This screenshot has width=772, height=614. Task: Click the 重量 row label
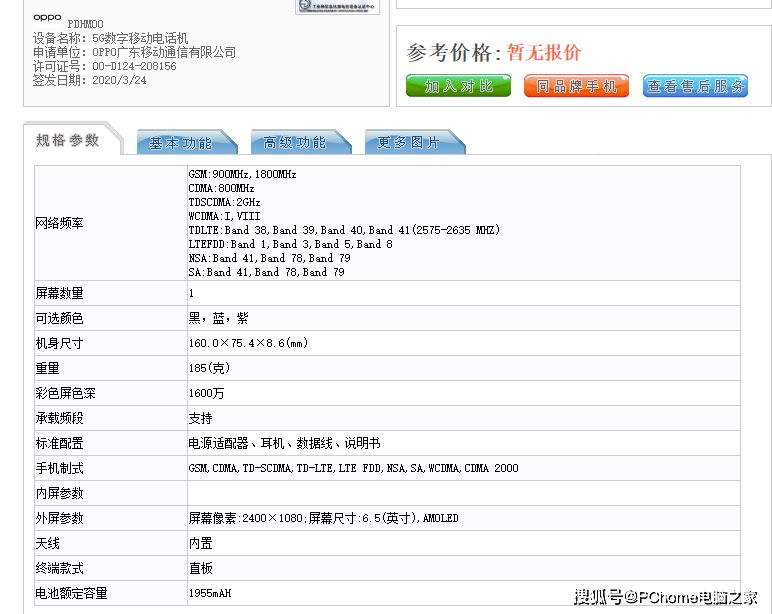[x=47, y=368]
